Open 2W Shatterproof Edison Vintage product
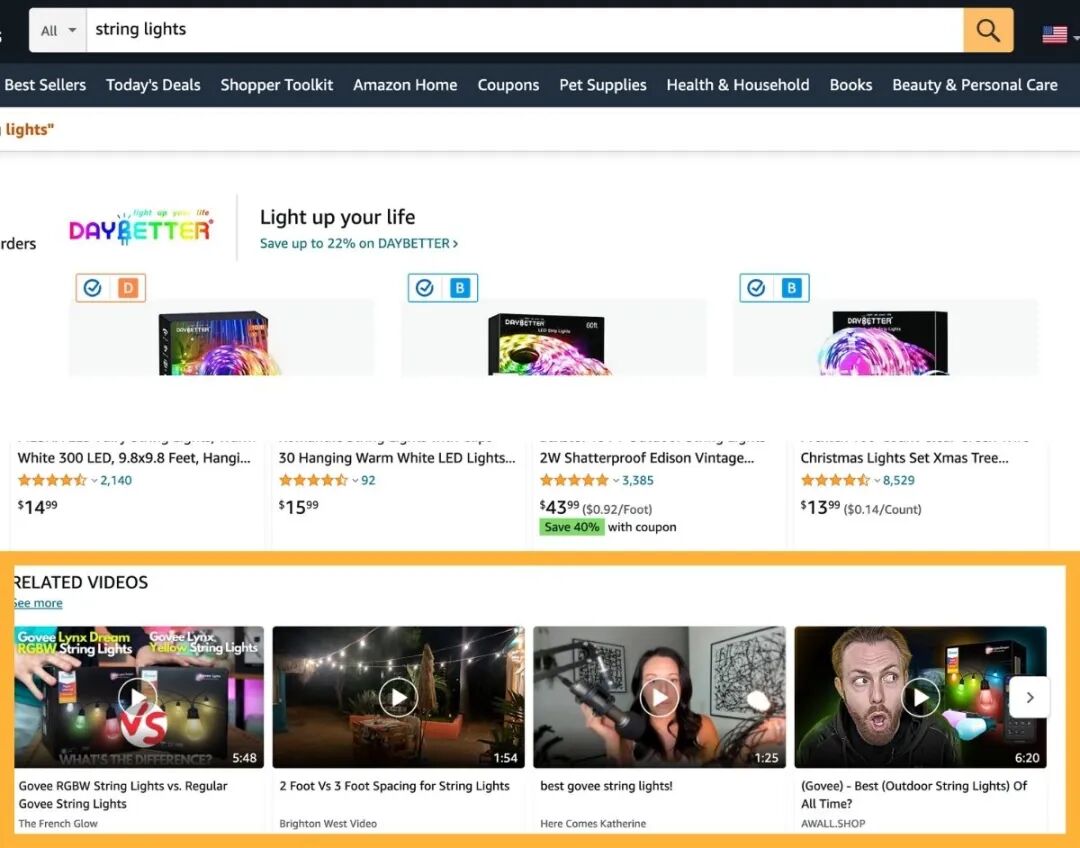The width and height of the screenshot is (1080, 848). pyautogui.click(x=647, y=457)
